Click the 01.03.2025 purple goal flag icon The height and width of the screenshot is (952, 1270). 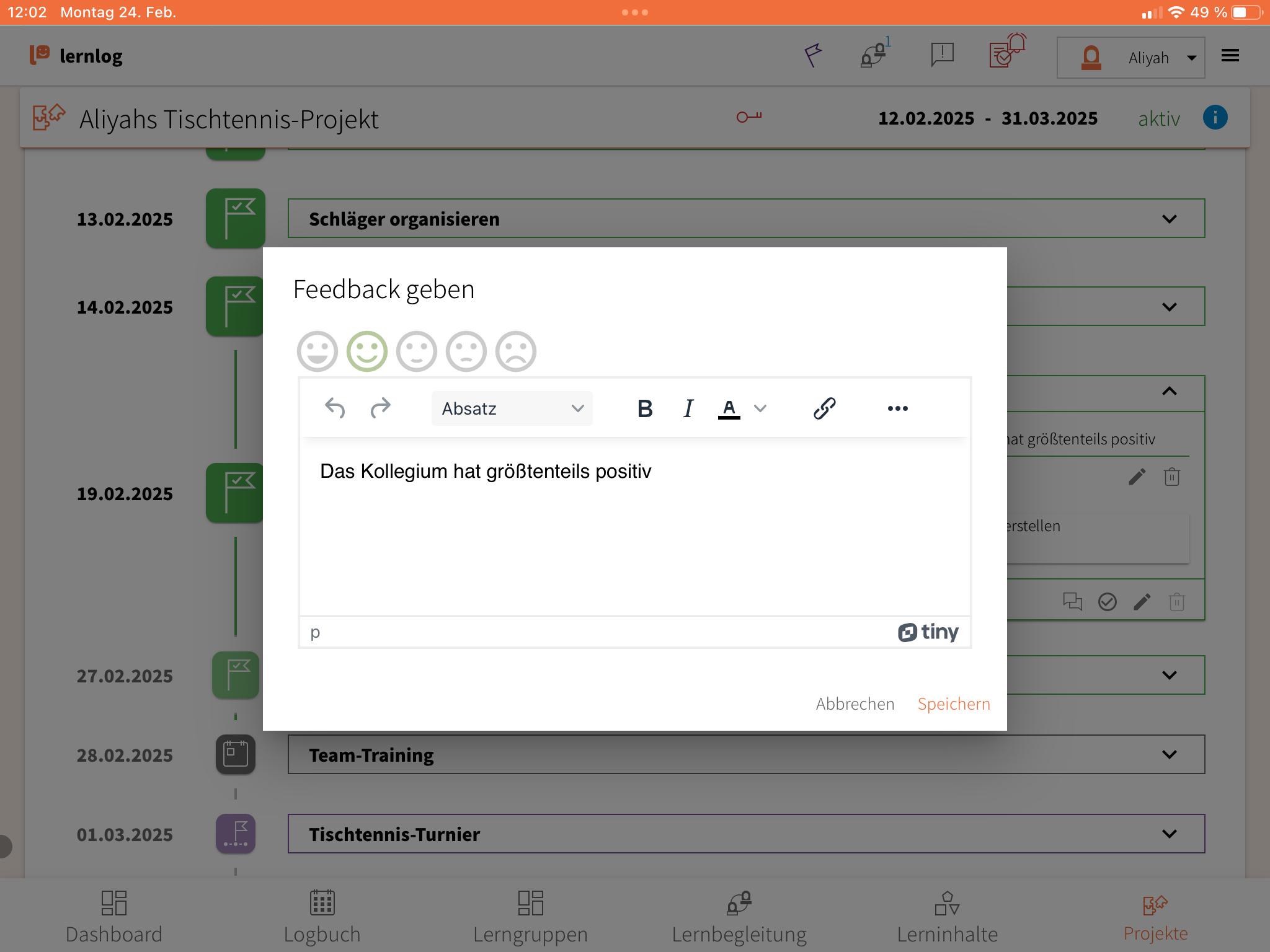236,834
